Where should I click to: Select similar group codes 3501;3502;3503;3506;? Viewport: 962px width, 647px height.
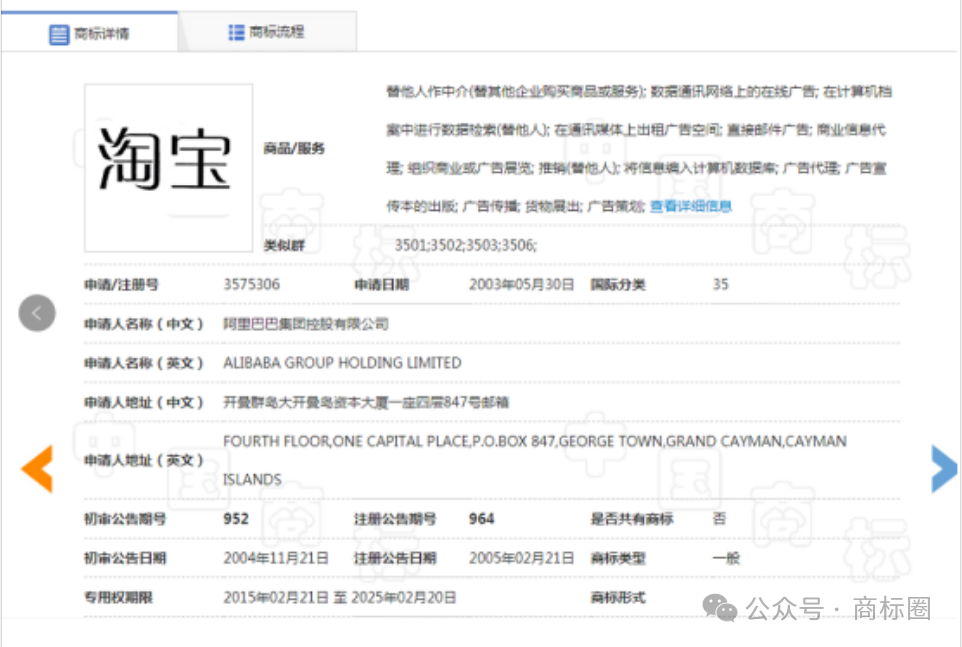point(466,245)
